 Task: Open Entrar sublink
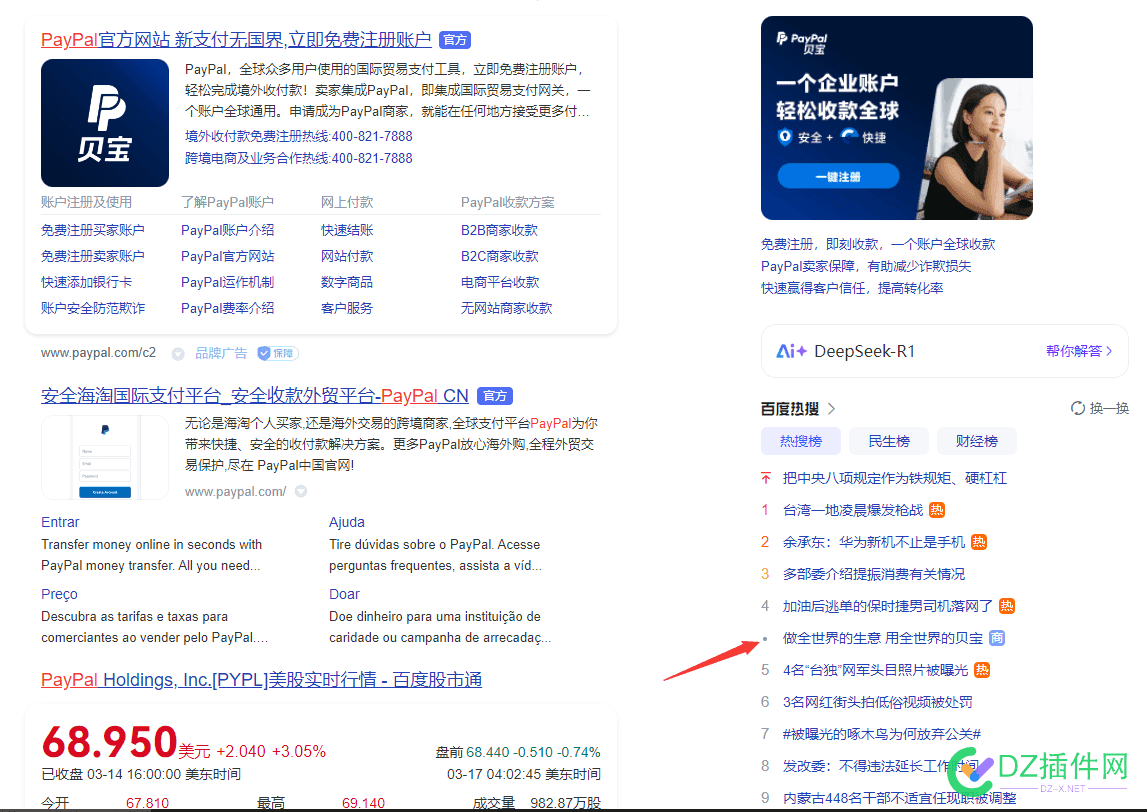(x=60, y=522)
